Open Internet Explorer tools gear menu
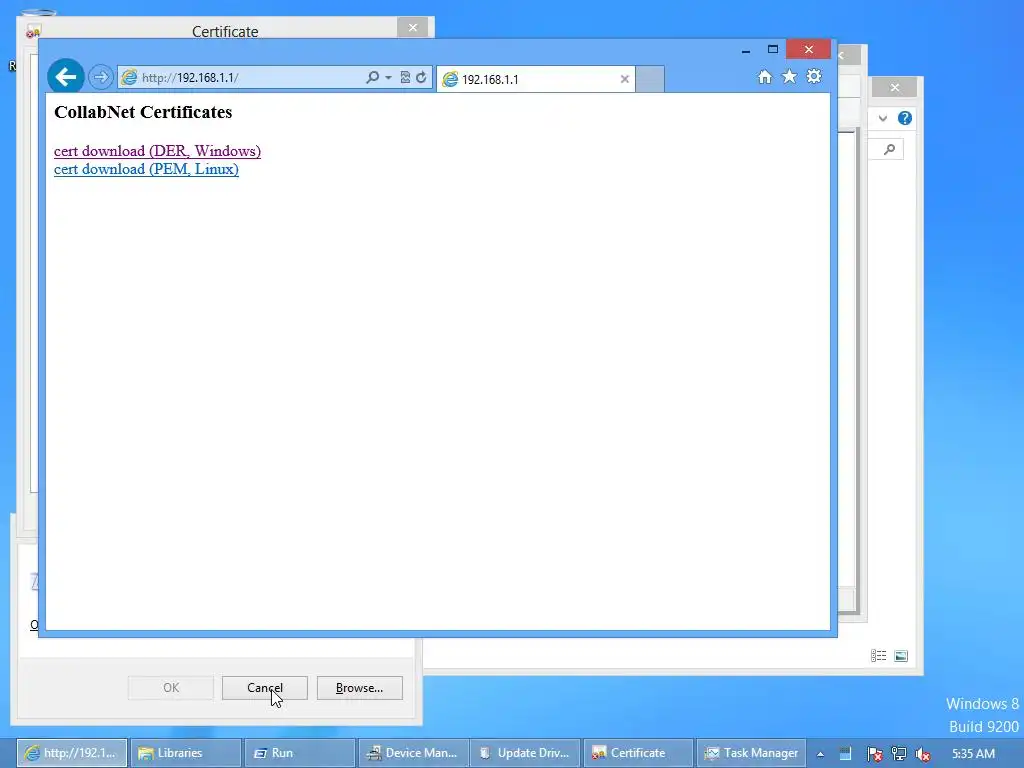The image size is (1024, 768). (x=814, y=76)
